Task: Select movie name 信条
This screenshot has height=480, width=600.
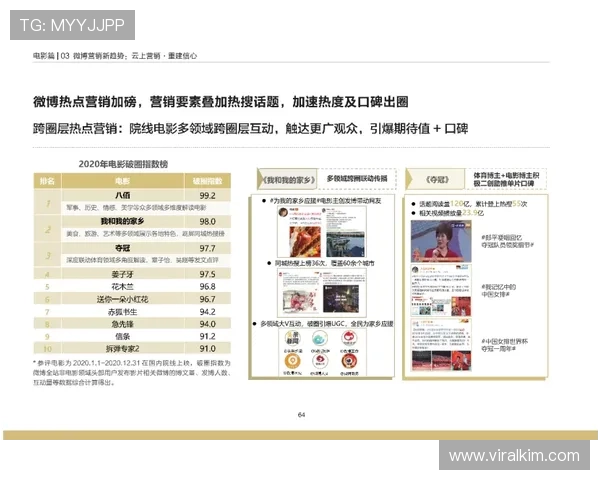Action: [122, 336]
